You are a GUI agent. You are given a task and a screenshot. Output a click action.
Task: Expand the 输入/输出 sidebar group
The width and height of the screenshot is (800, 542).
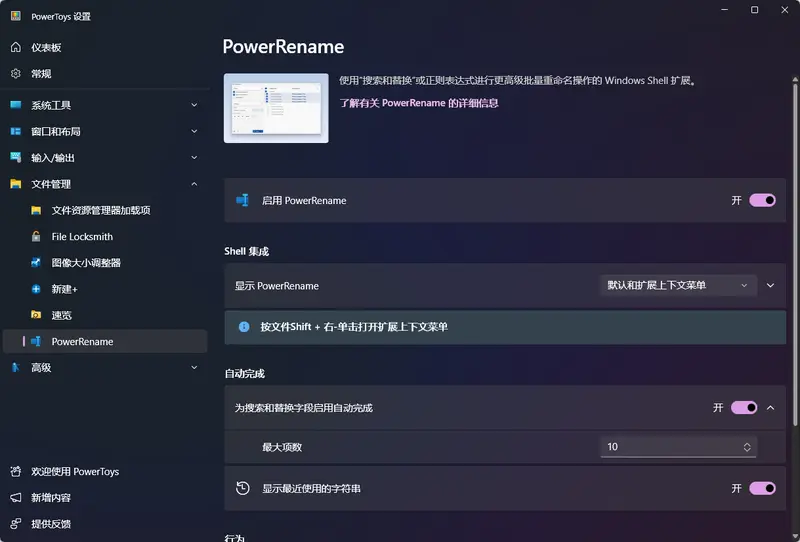point(194,157)
